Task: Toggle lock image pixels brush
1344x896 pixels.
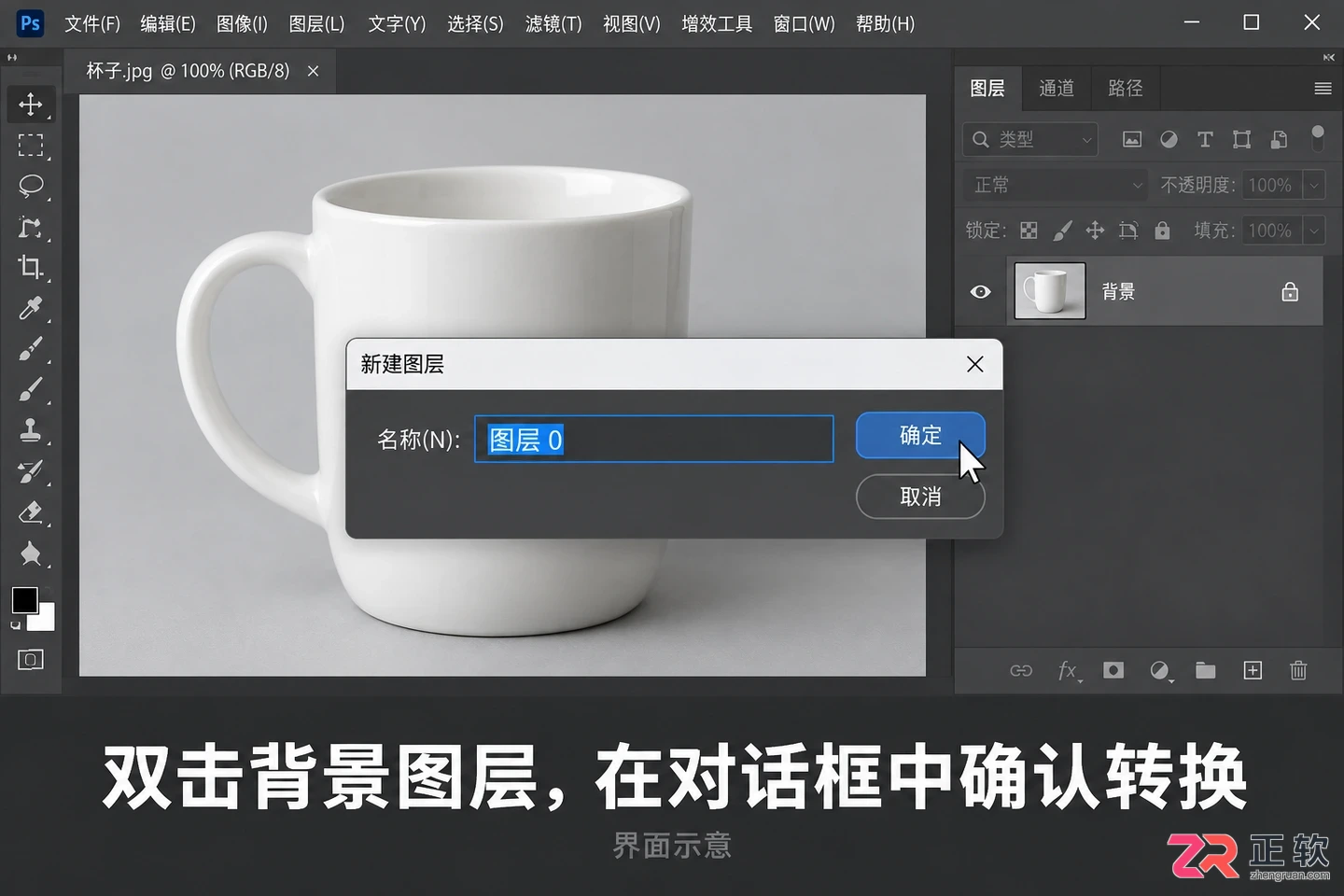Action: coord(1062,231)
